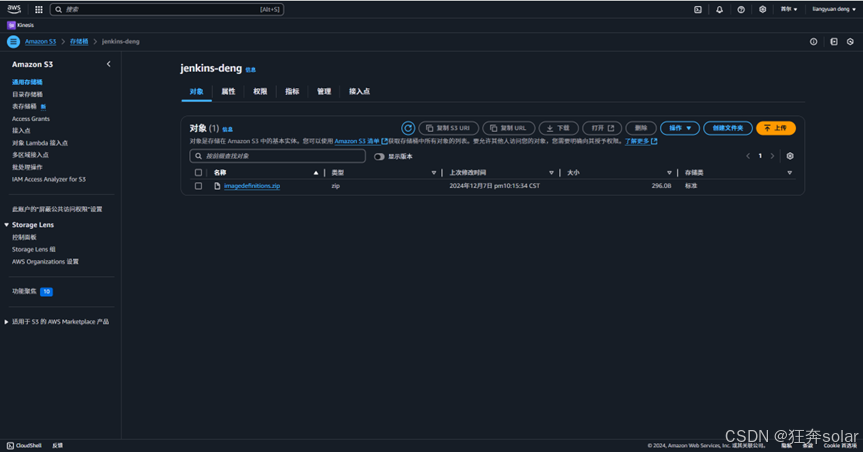Click the panel icon beside the info icon

(x=834, y=41)
